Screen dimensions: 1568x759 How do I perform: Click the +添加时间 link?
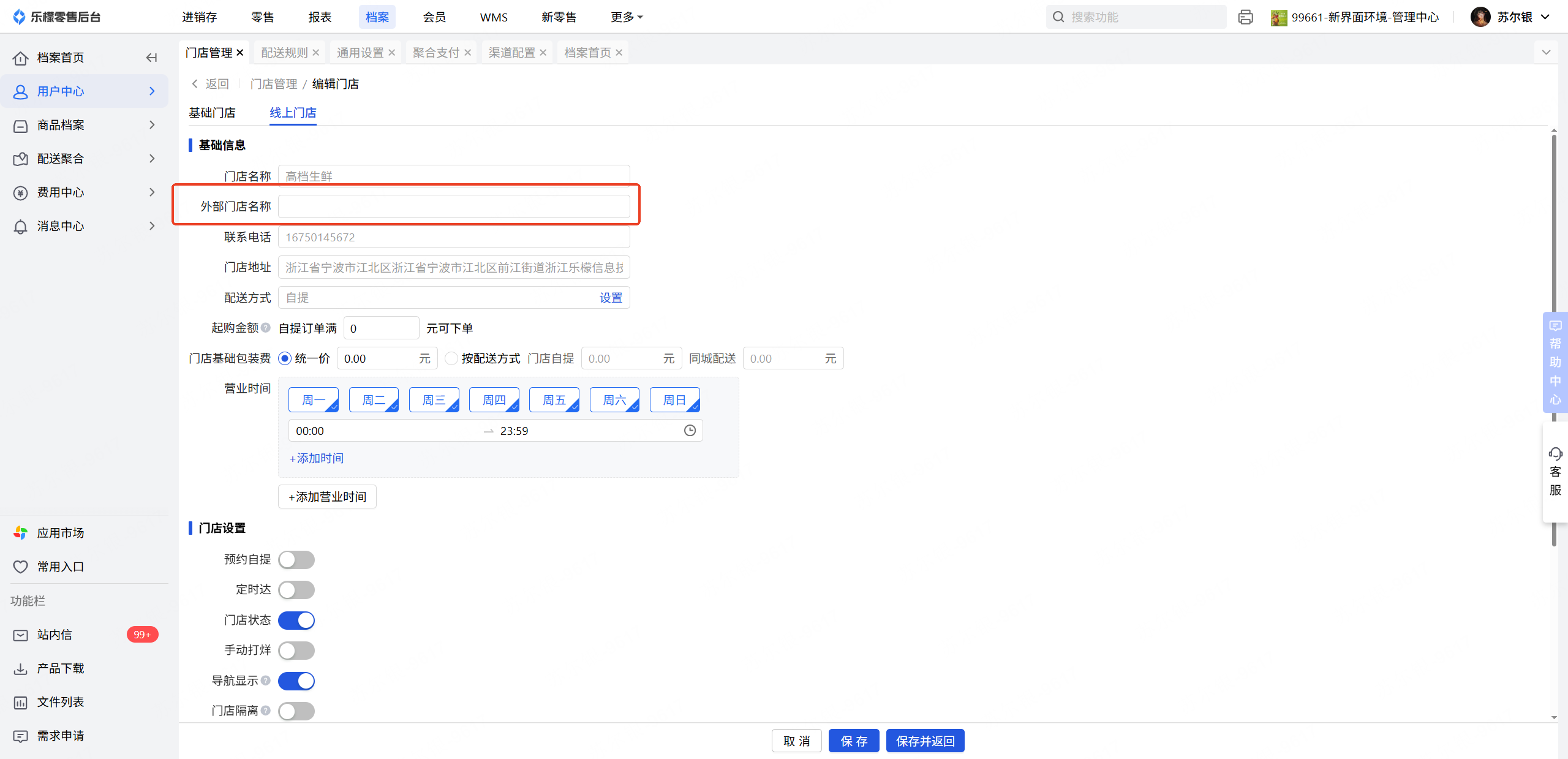pos(317,458)
